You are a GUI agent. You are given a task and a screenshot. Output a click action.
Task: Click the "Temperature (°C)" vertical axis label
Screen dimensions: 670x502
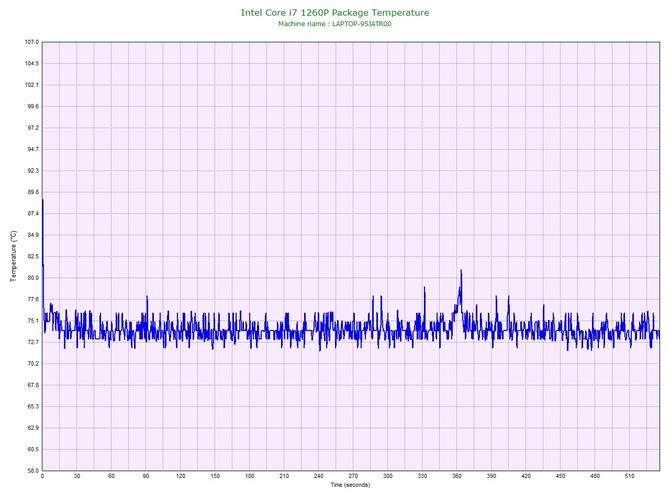[14, 256]
